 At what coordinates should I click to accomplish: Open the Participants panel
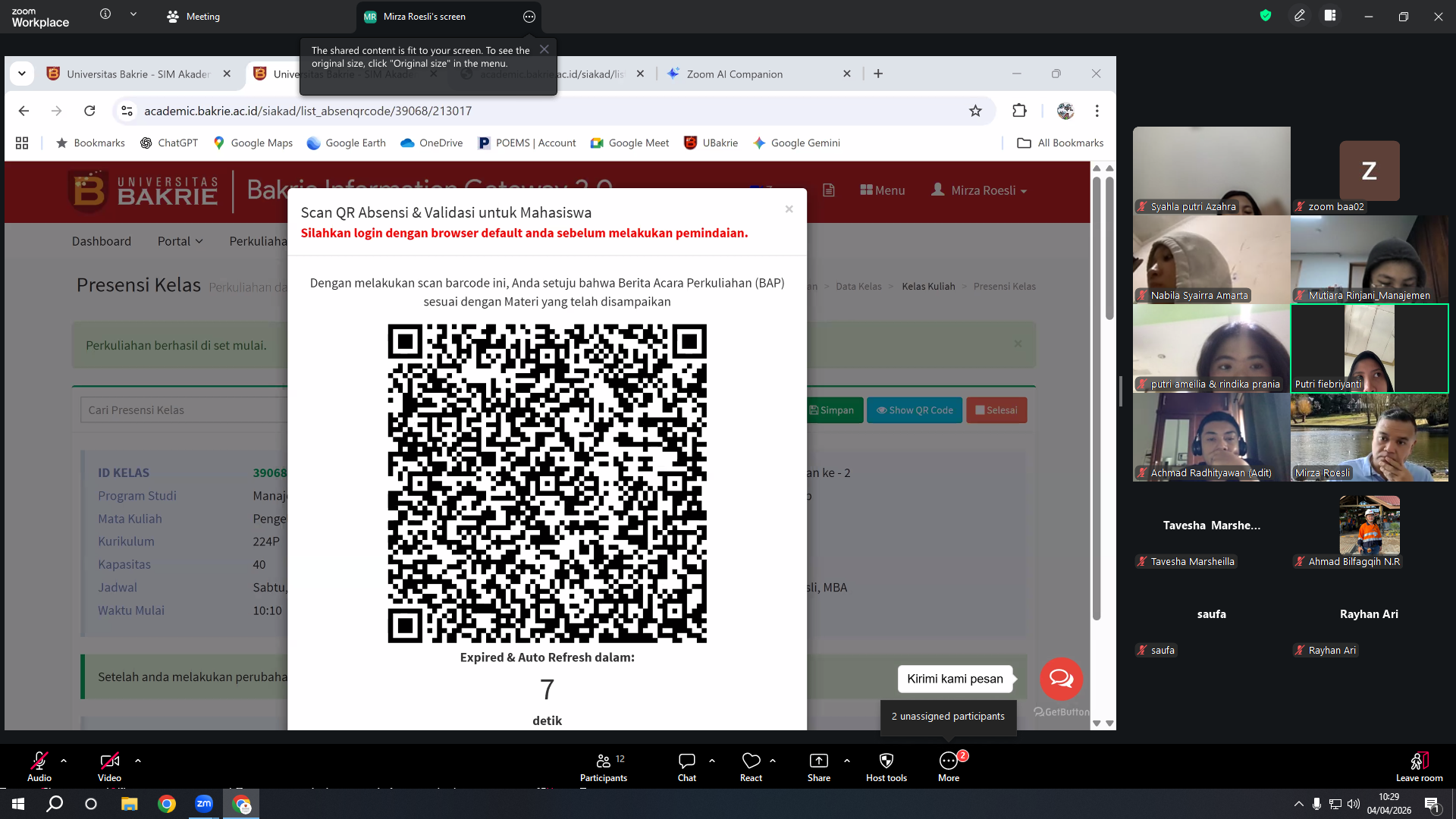(604, 767)
